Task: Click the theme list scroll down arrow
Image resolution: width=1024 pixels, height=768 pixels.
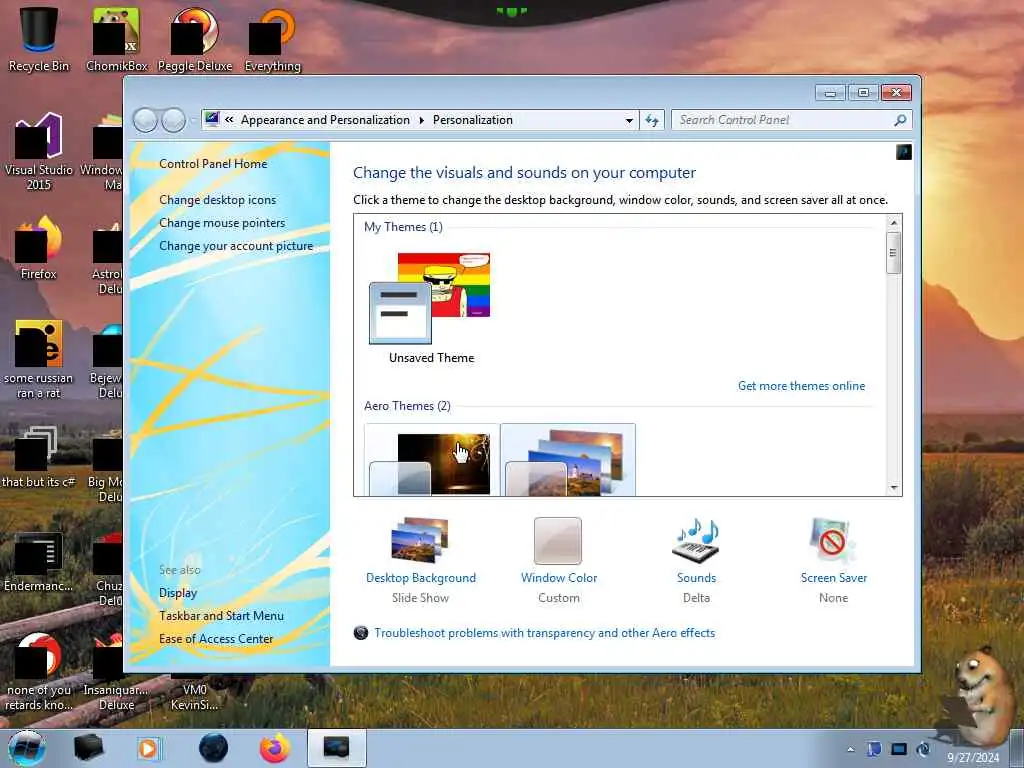Action: [x=894, y=488]
